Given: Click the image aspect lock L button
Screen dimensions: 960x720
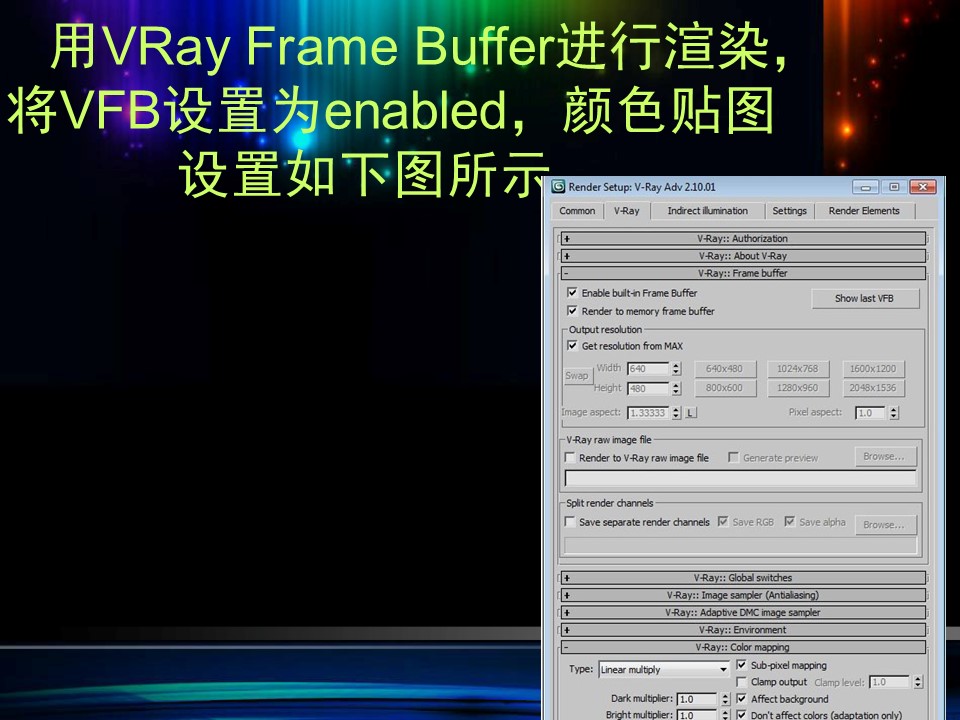Looking at the screenshot, I should pyautogui.click(x=691, y=413).
